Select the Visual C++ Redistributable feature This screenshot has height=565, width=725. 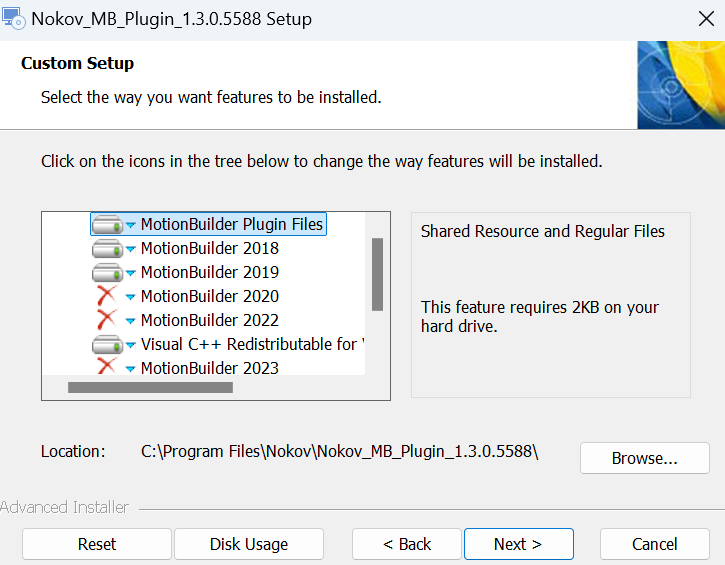click(x=252, y=345)
